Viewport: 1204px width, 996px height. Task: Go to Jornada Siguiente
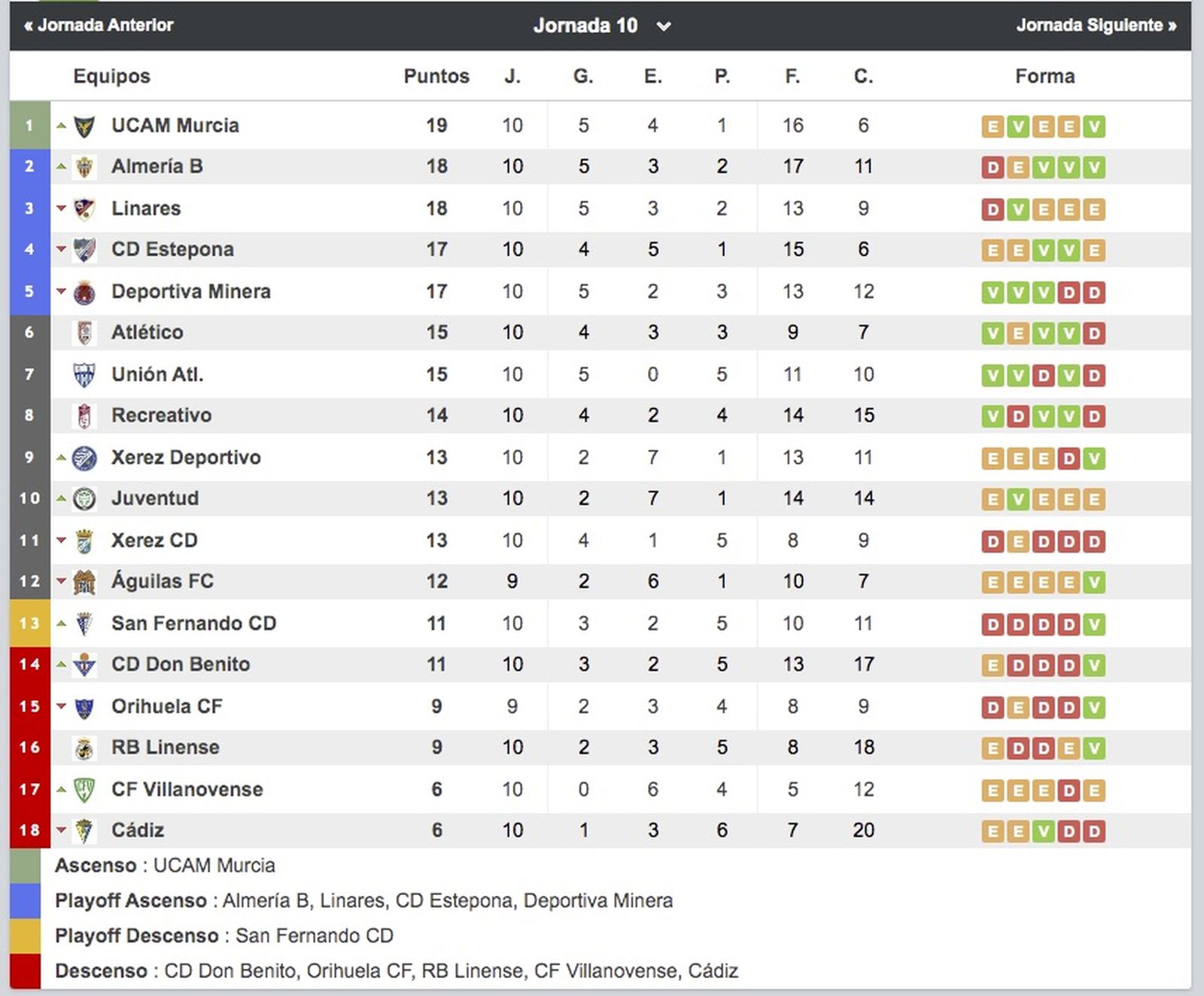[1095, 23]
